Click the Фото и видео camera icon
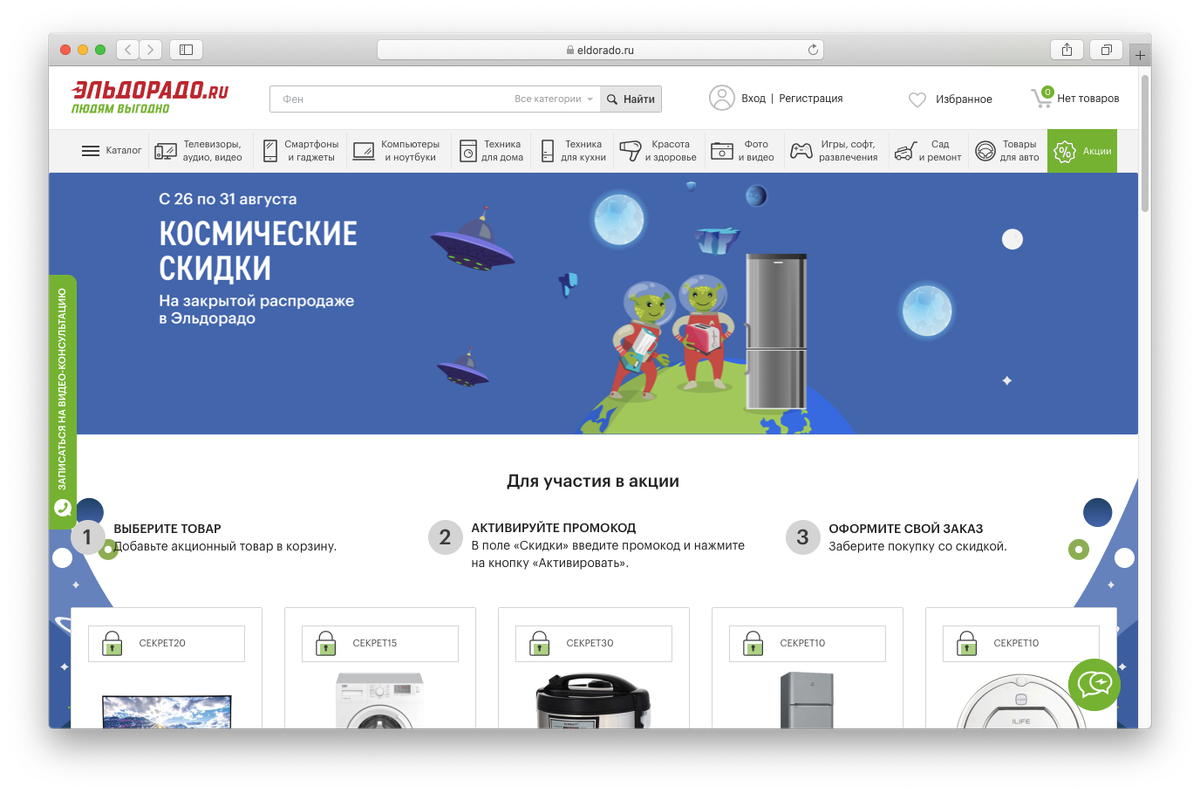 [x=722, y=151]
